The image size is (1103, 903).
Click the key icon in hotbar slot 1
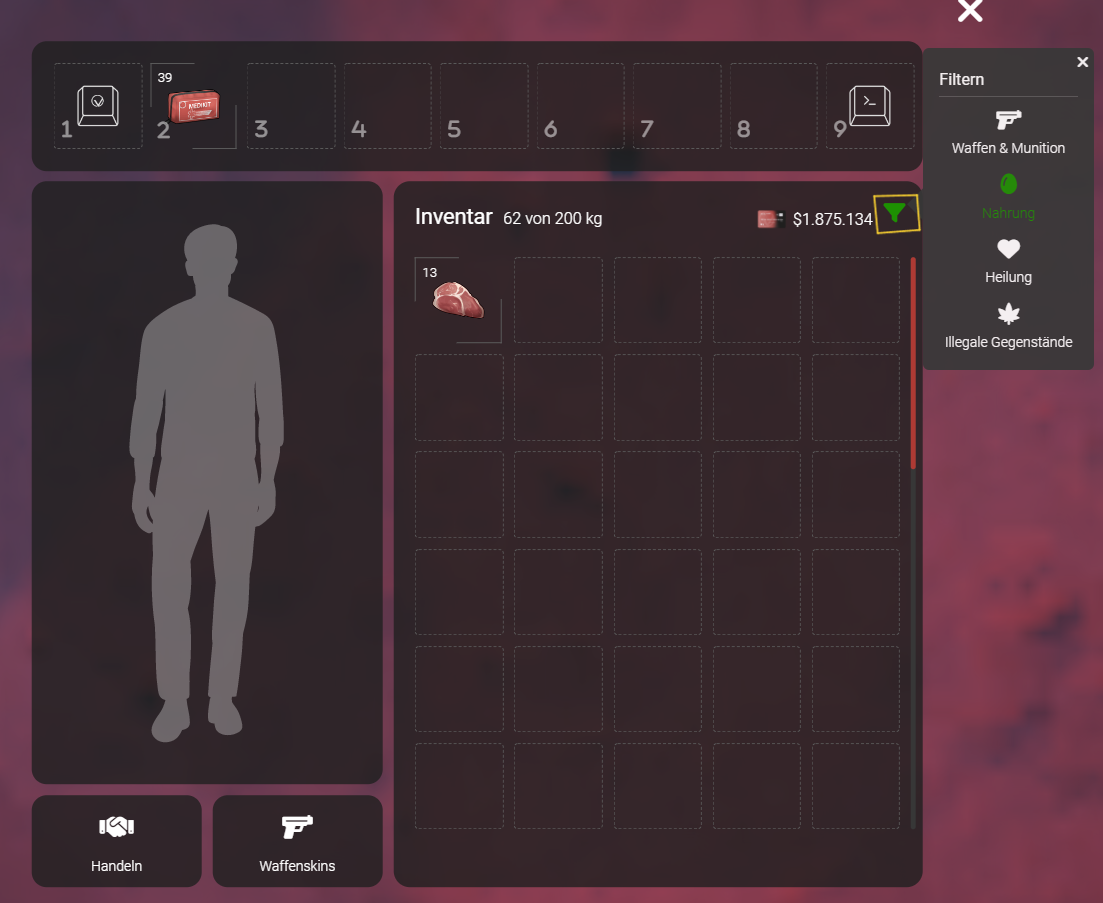click(98, 106)
